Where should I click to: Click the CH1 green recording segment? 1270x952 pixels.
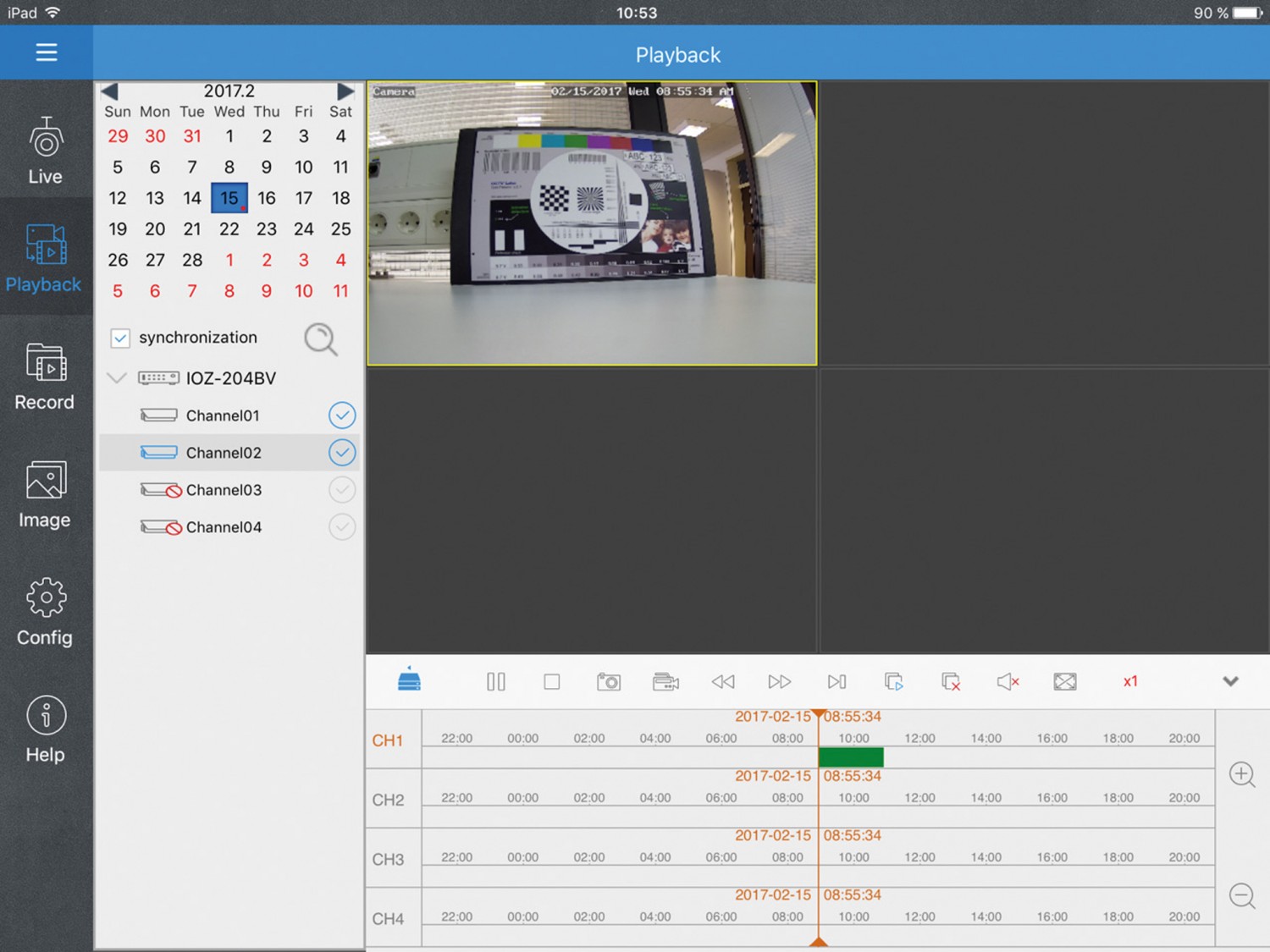point(851,757)
